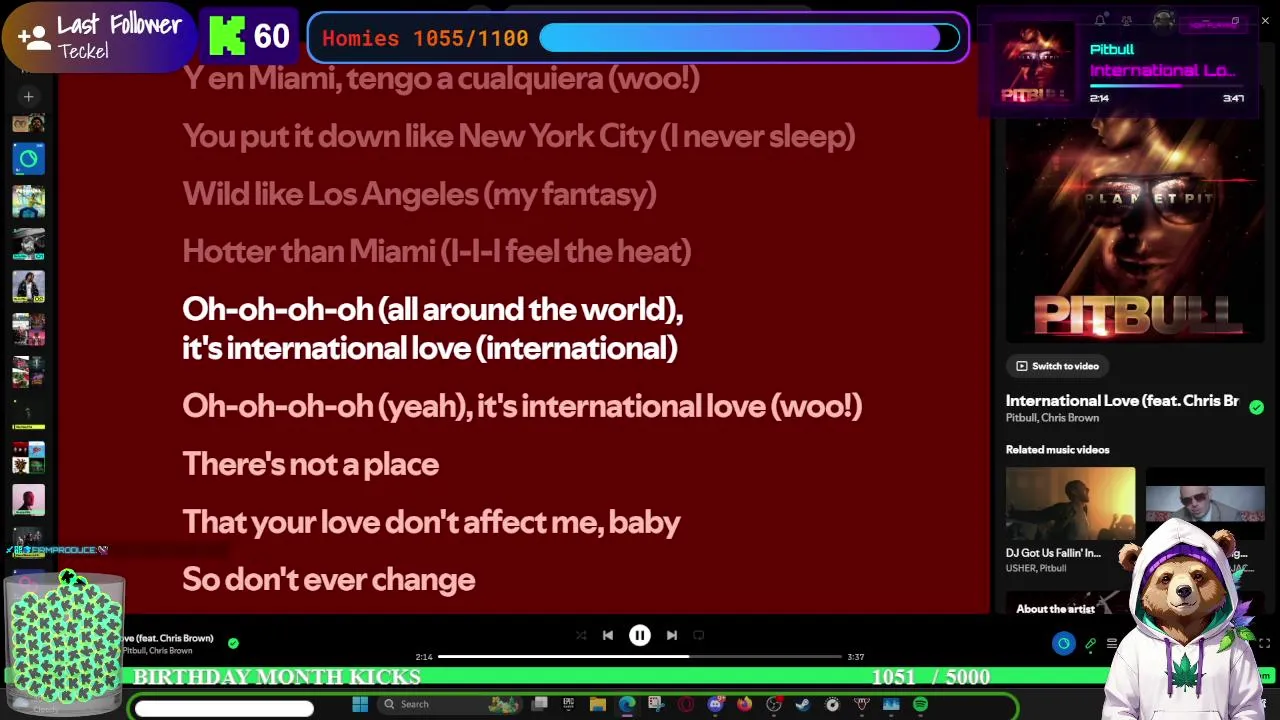The height and width of the screenshot is (720, 1280).
Task: Open the blue circle playlist in the library sidebar
Action: click(x=28, y=158)
